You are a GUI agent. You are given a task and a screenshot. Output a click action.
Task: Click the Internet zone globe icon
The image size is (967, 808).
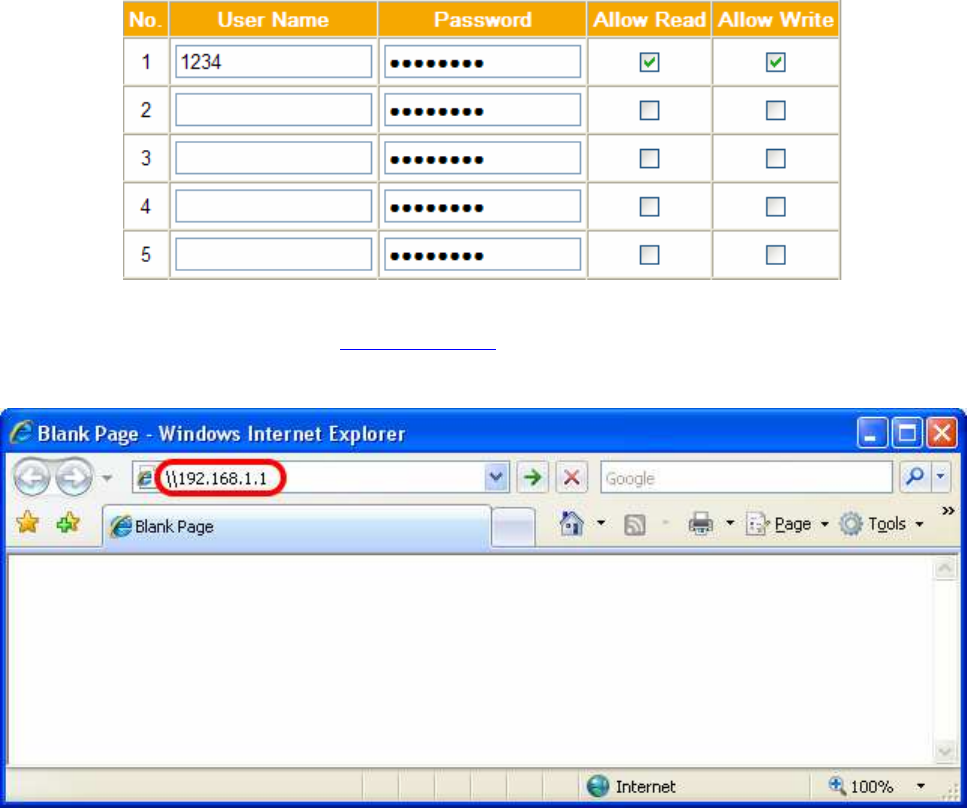pos(598,786)
